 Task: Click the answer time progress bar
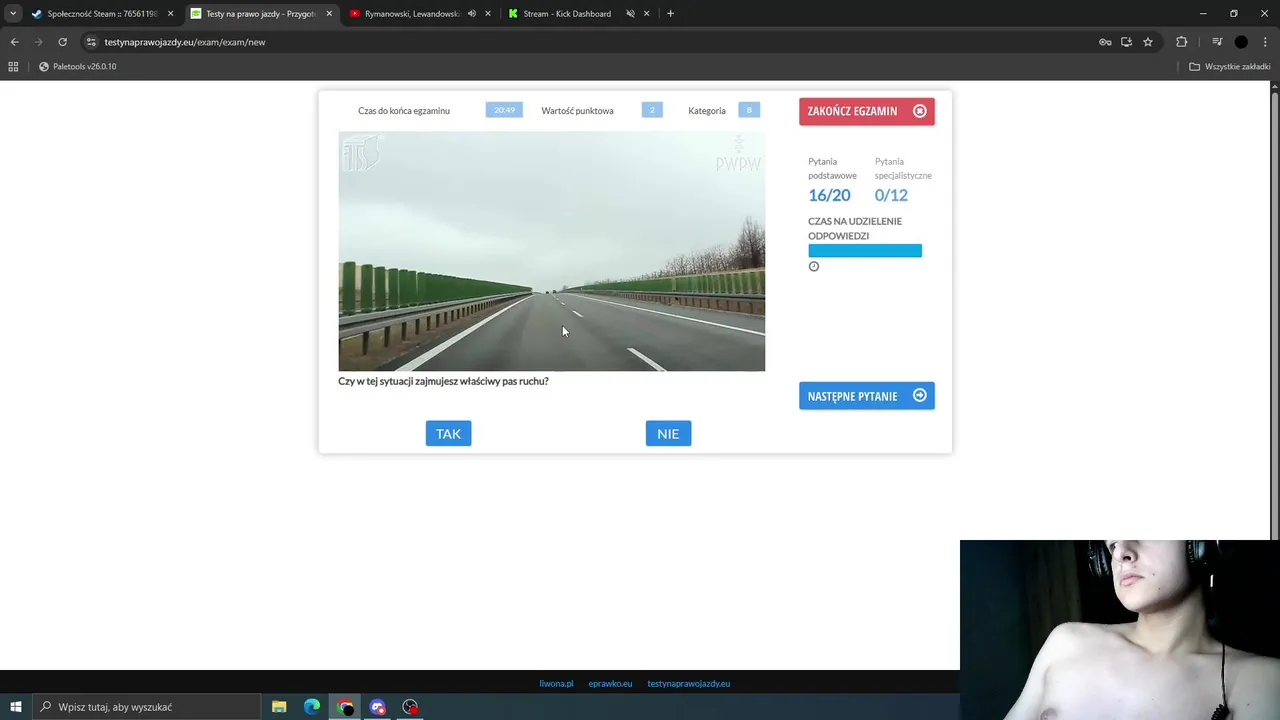865,251
